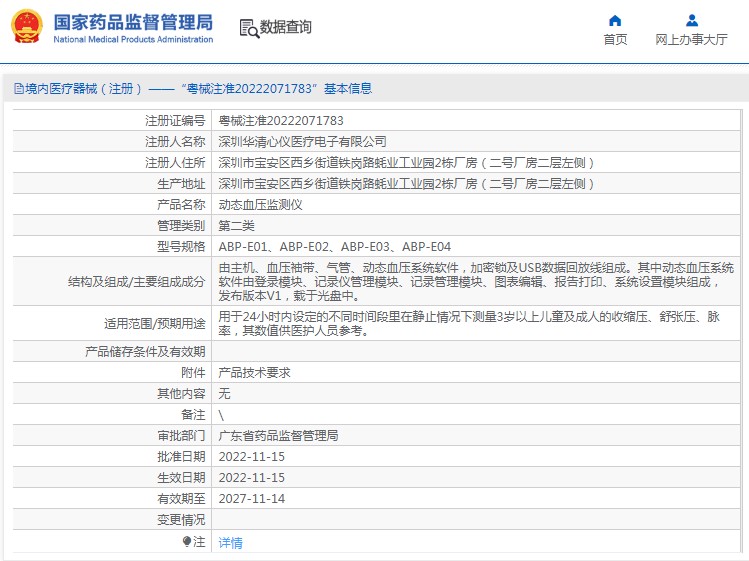
Task: Click the 有效期至 row label
Action: coord(181,499)
